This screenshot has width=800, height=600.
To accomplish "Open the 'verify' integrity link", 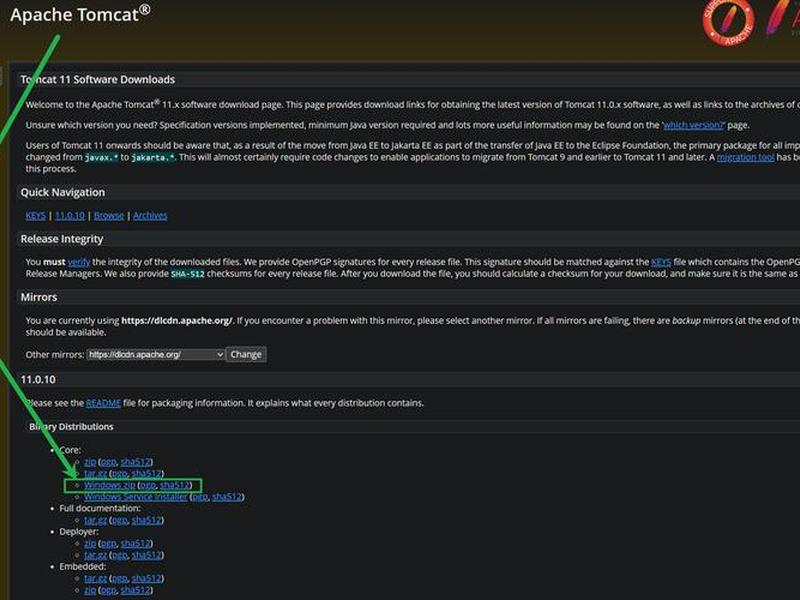I will pyautogui.click(x=79, y=262).
